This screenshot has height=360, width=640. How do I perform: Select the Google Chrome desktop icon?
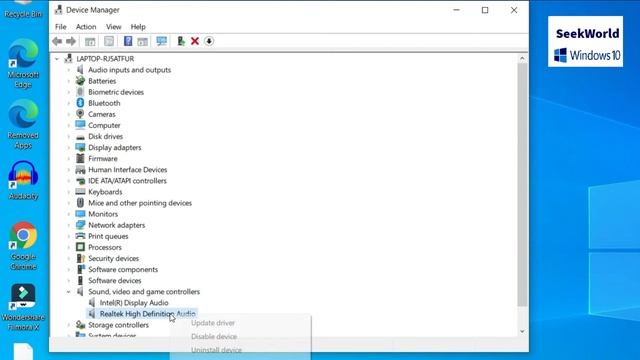pos(23,246)
